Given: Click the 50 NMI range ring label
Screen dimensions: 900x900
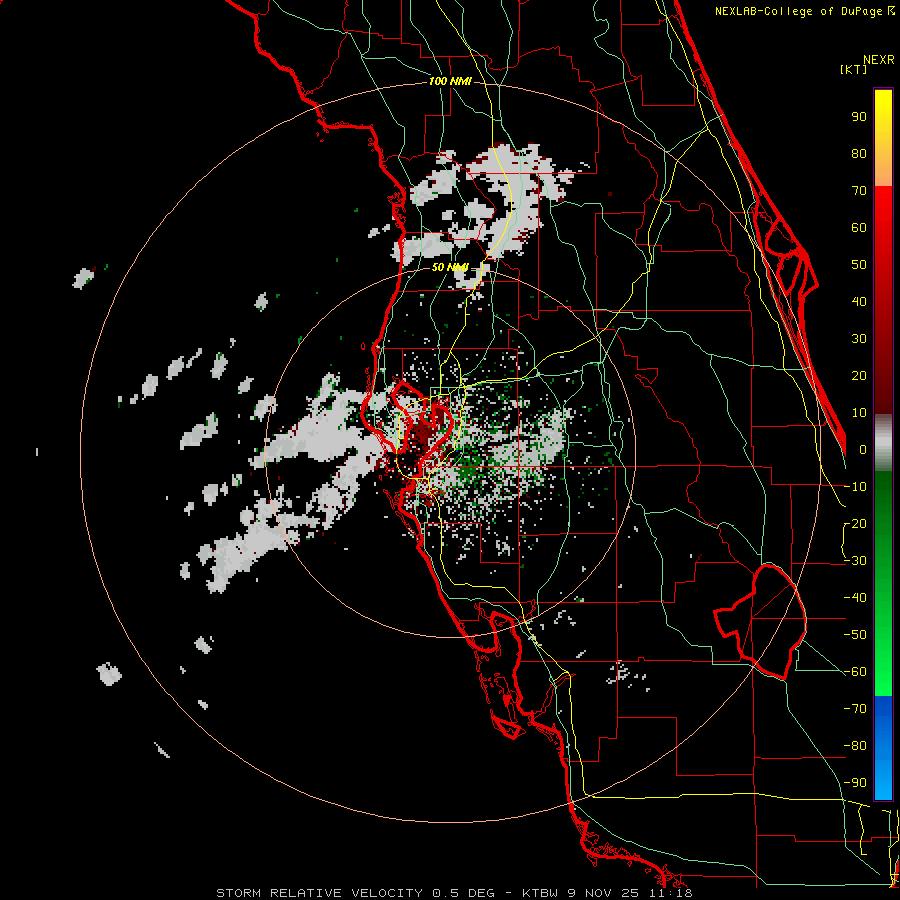Looking at the screenshot, I should click(x=450, y=267).
